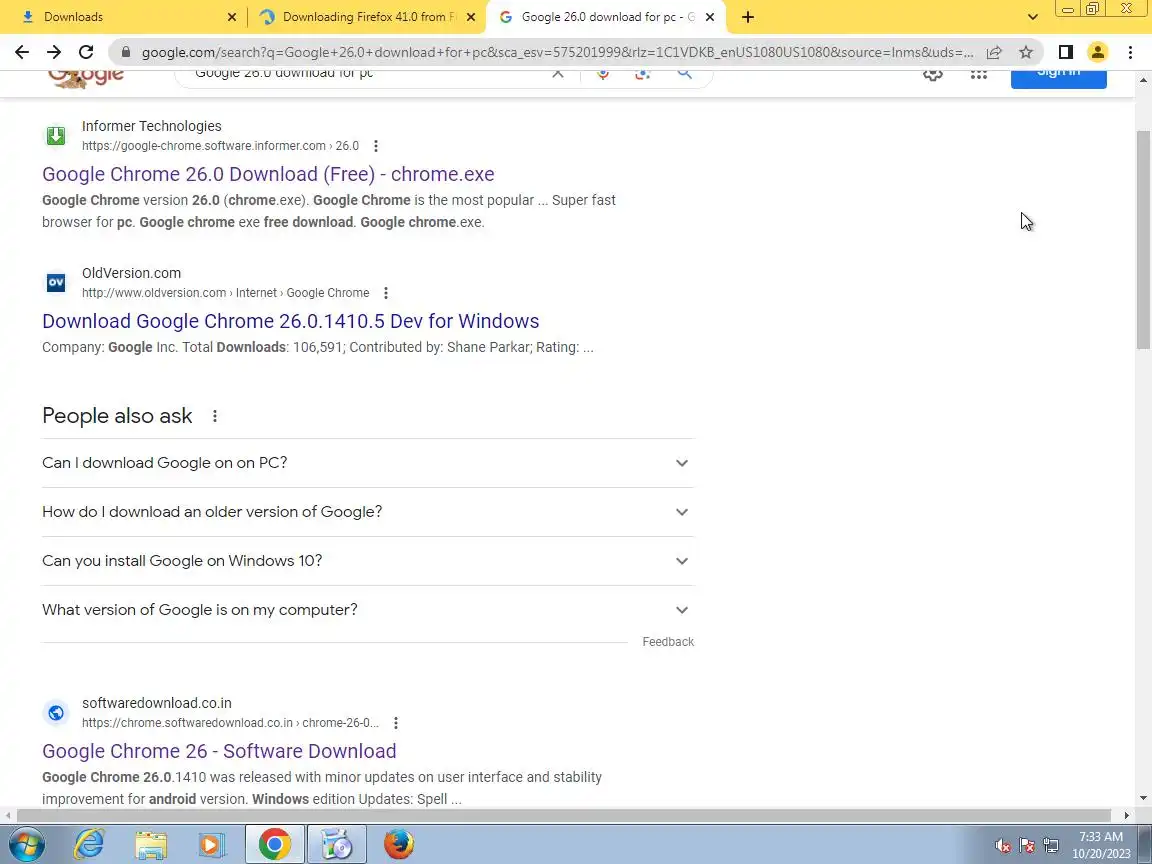Click the network status tray icon
Image resolution: width=1152 pixels, height=864 pixels.
click(x=1051, y=846)
